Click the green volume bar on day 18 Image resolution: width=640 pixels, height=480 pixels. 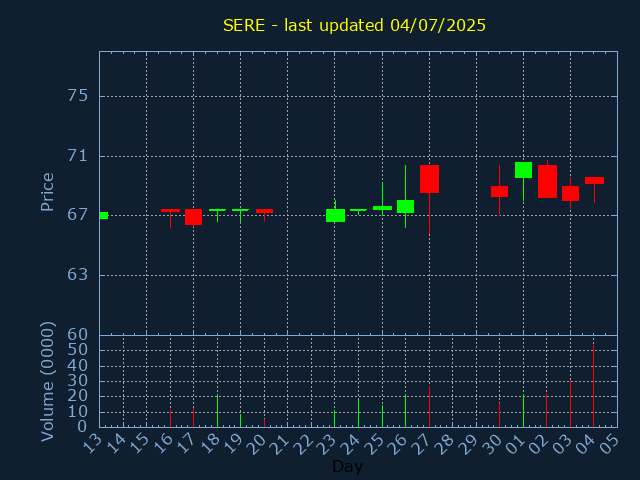[217, 411]
